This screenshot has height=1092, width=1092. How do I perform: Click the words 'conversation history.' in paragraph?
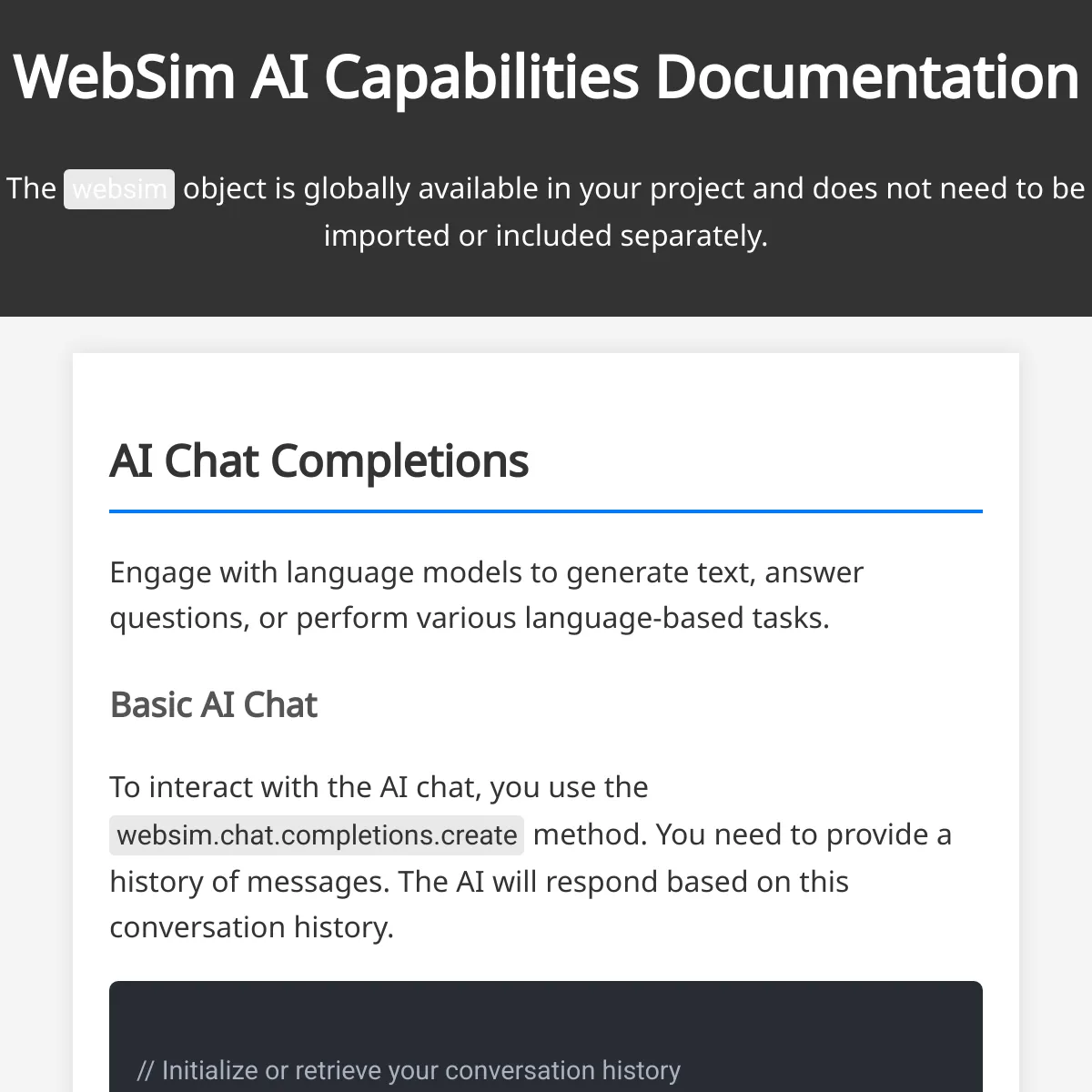pos(252,927)
